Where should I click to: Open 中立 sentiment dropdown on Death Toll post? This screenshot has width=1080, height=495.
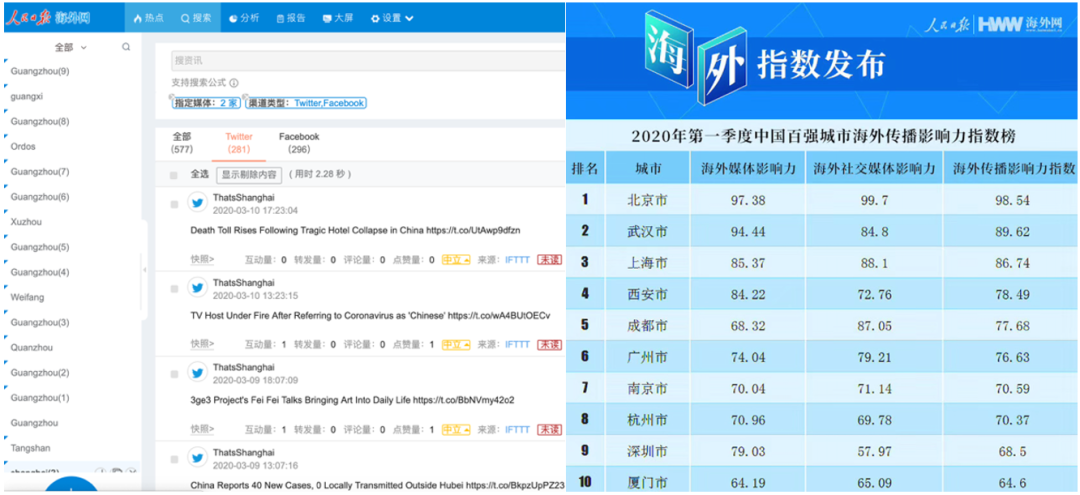pos(456,260)
